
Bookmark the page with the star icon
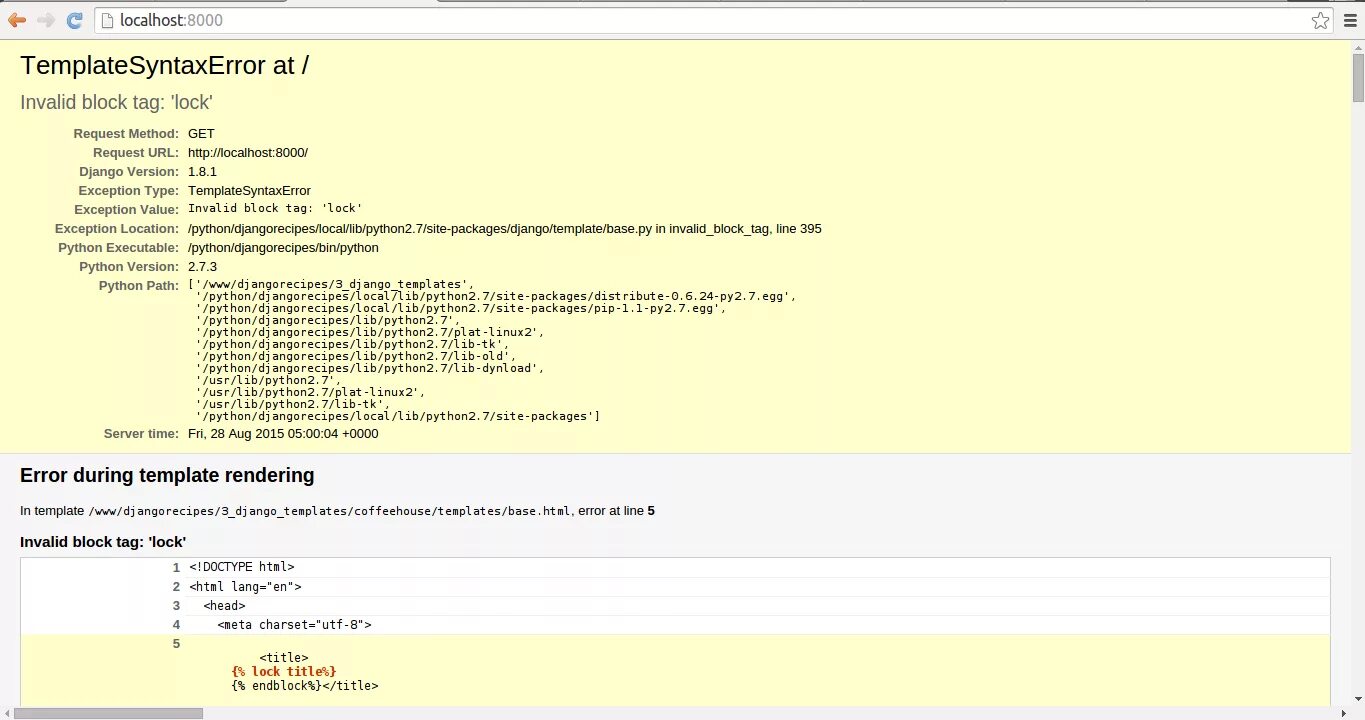[1320, 20]
